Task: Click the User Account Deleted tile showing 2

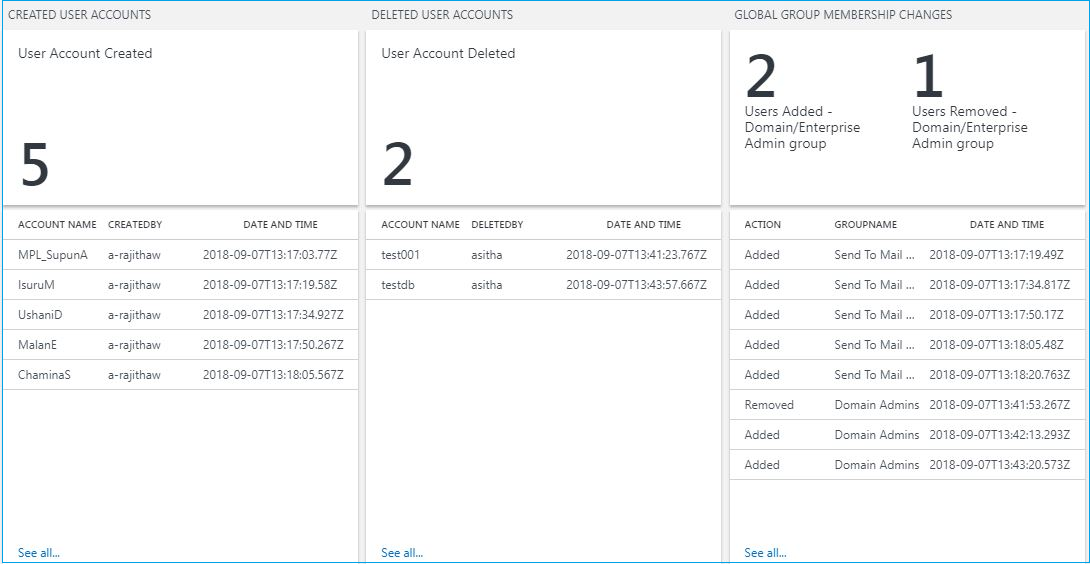Action: coord(544,118)
